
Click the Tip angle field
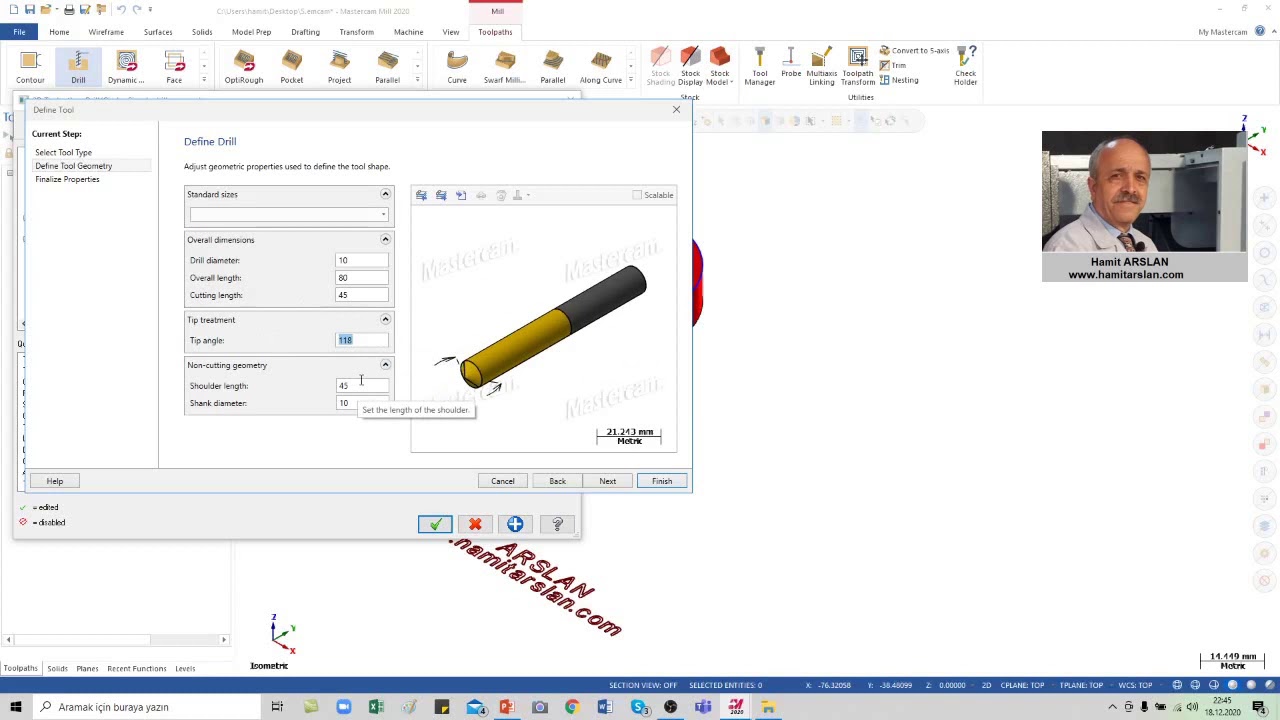[361, 340]
